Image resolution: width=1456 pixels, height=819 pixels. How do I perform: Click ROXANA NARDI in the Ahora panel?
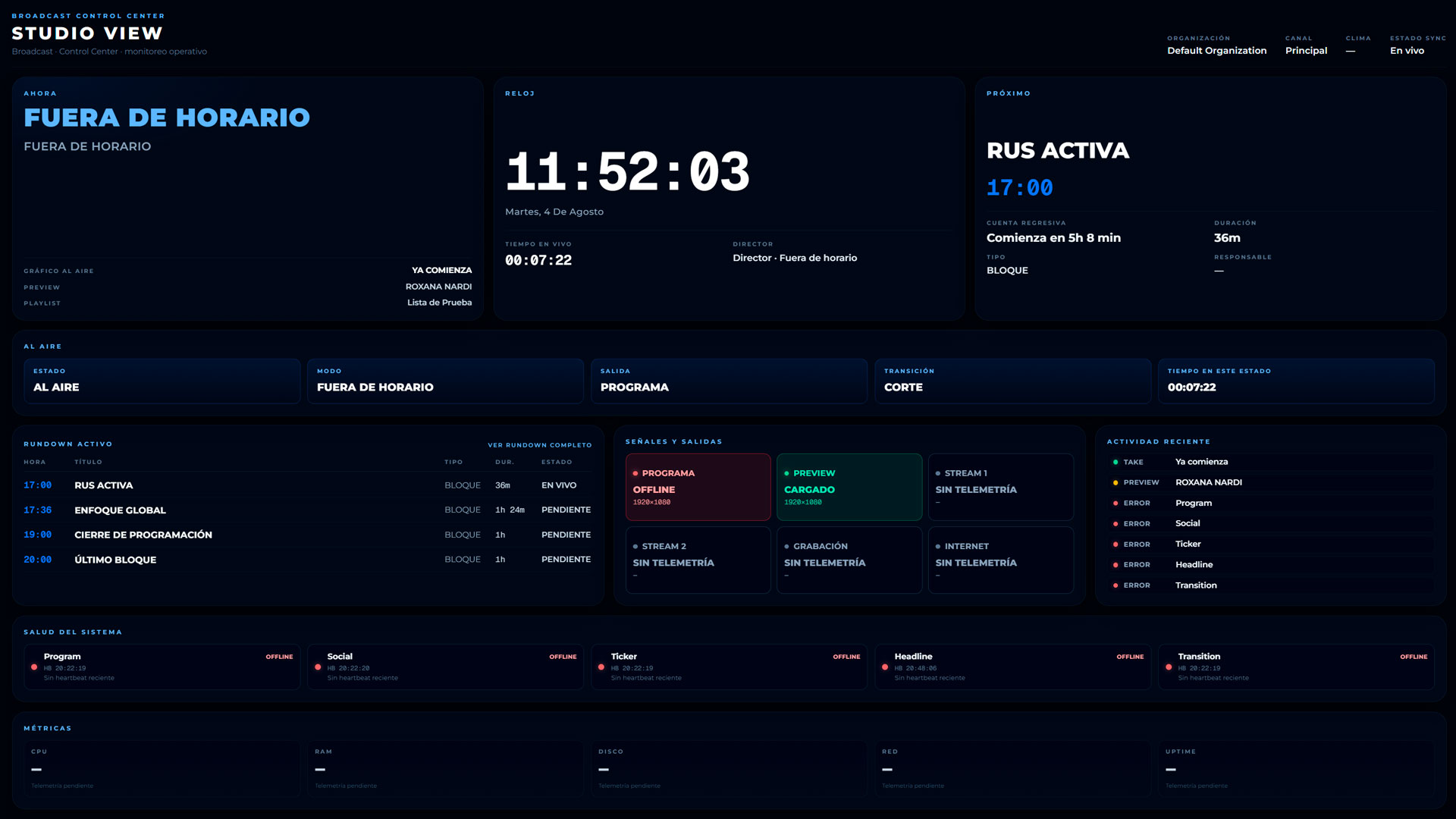tap(438, 287)
